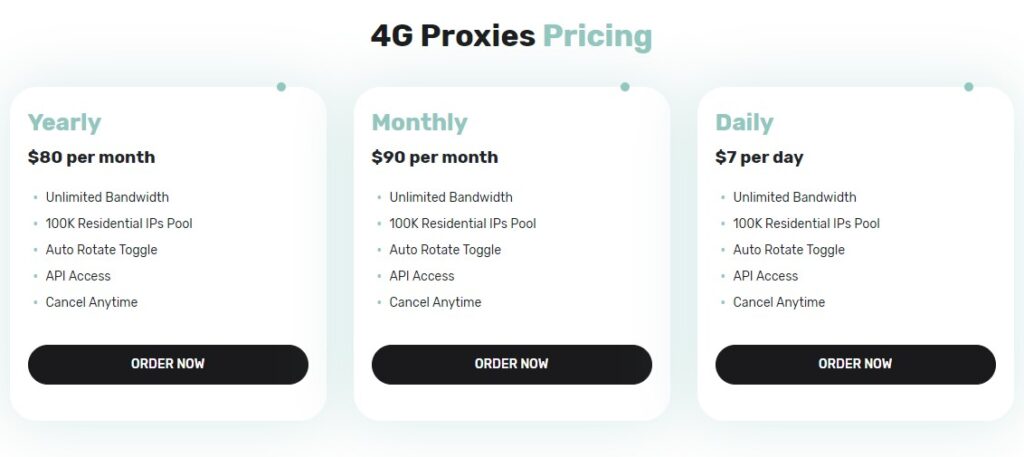
Task: Click Cancel Anytime in the Daily card
Action: 779,302
